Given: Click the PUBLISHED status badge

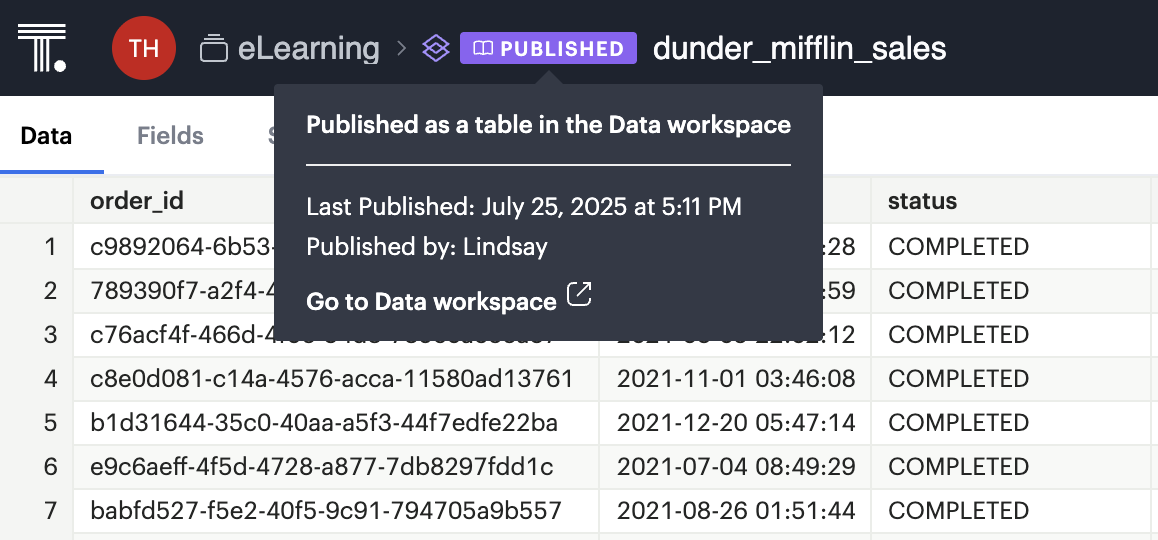Looking at the screenshot, I should (548, 48).
